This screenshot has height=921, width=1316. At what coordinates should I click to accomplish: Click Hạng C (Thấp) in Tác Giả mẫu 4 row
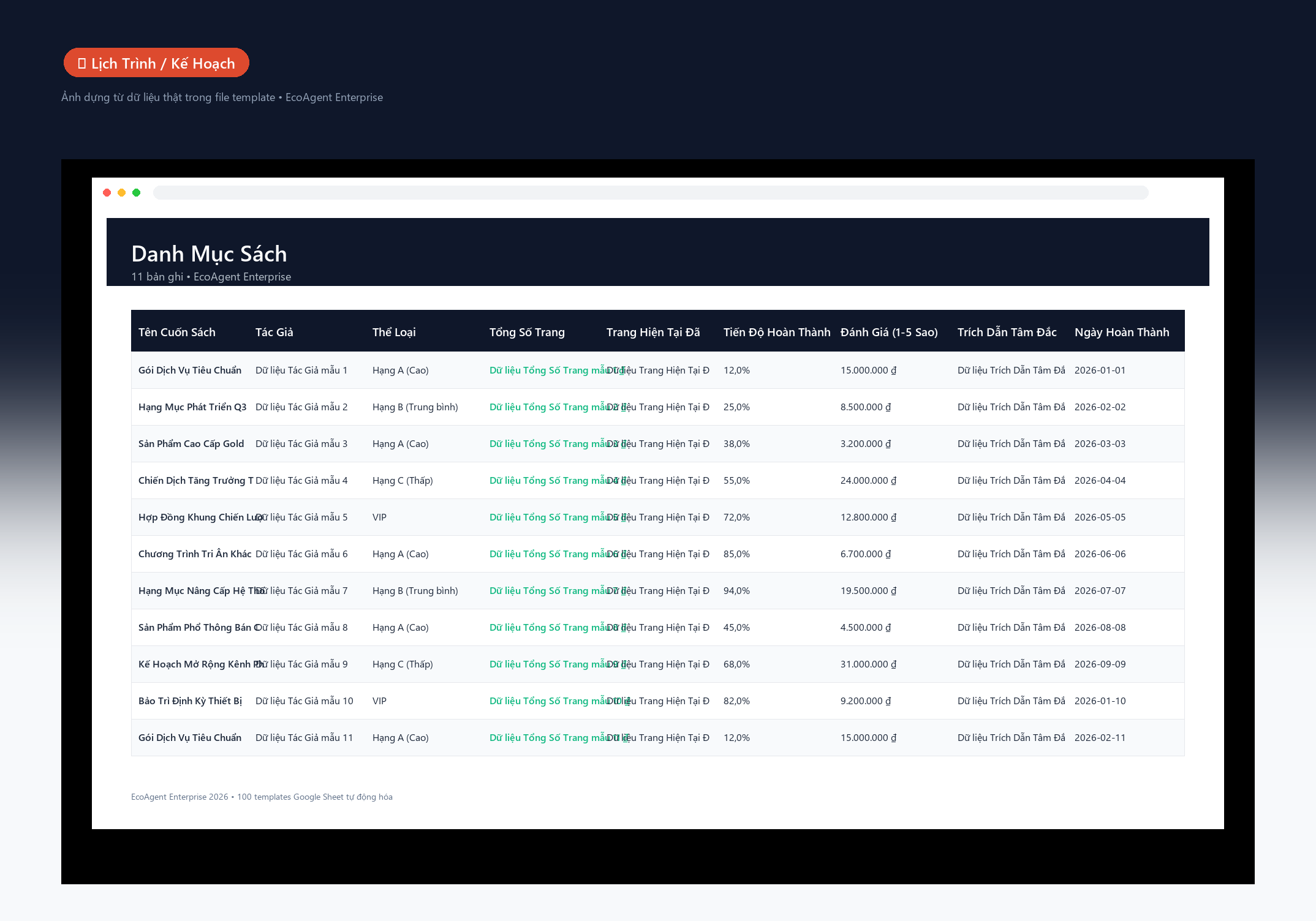pos(403,480)
